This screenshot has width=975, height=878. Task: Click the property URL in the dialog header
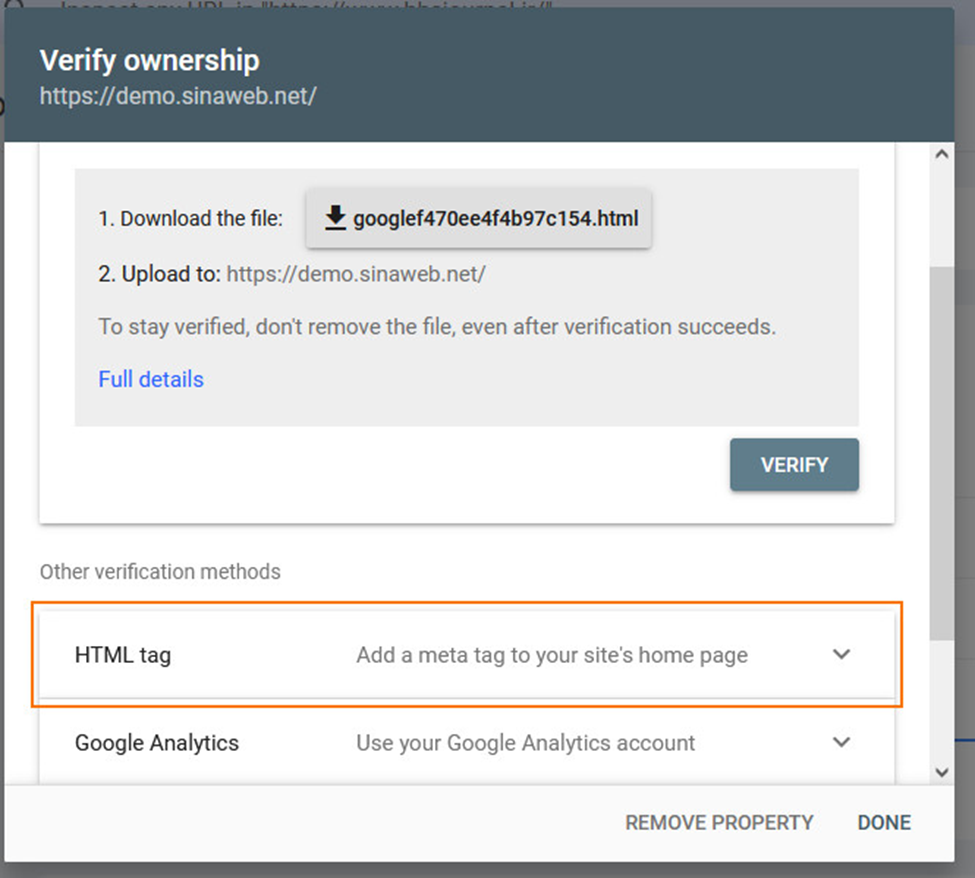click(x=178, y=98)
